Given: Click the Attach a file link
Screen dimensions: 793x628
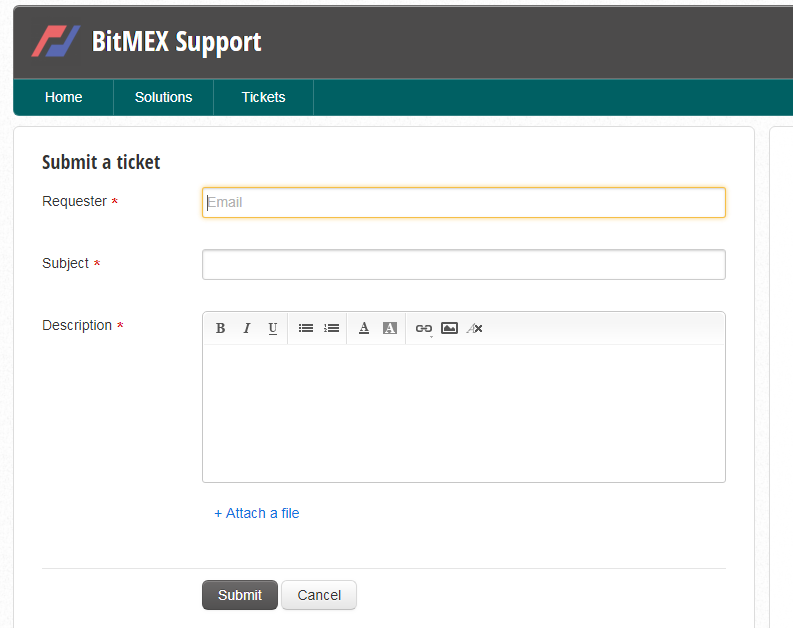Looking at the screenshot, I should click(257, 513).
